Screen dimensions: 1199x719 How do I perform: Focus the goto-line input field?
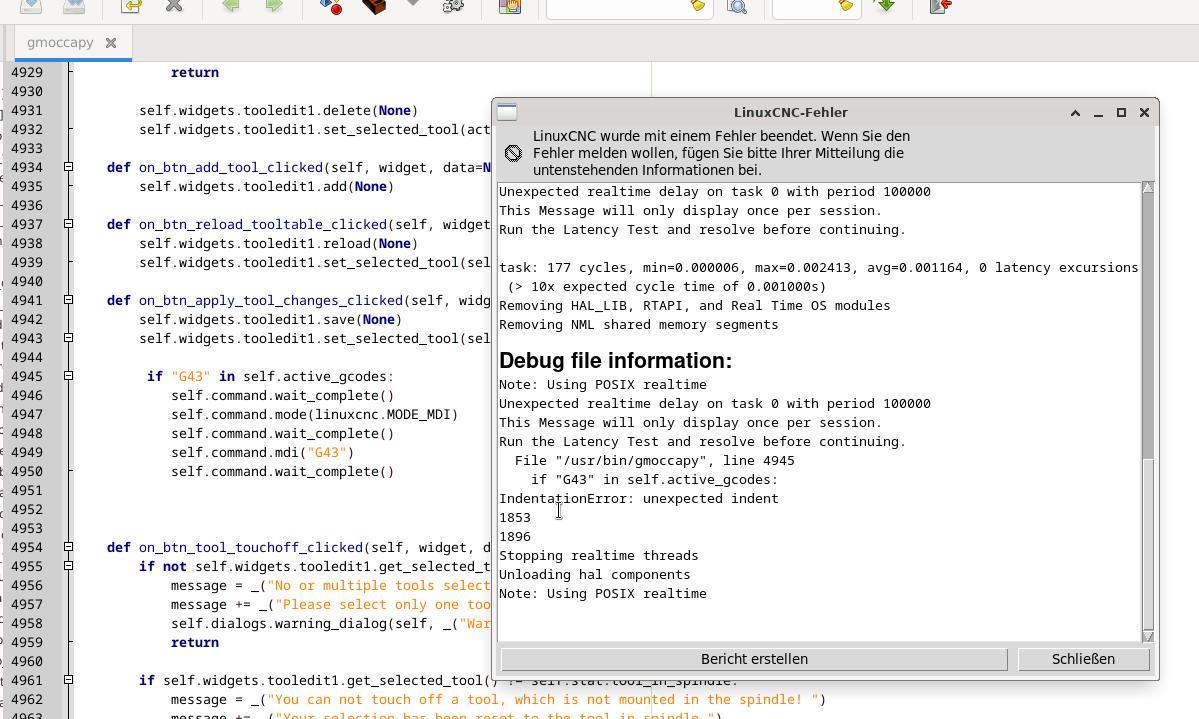(x=805, y=7)
